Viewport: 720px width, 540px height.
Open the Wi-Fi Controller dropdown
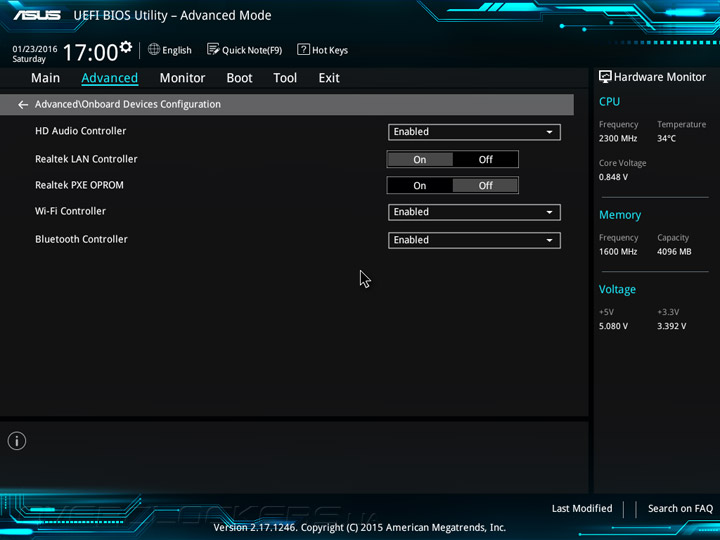coord(474,212)
